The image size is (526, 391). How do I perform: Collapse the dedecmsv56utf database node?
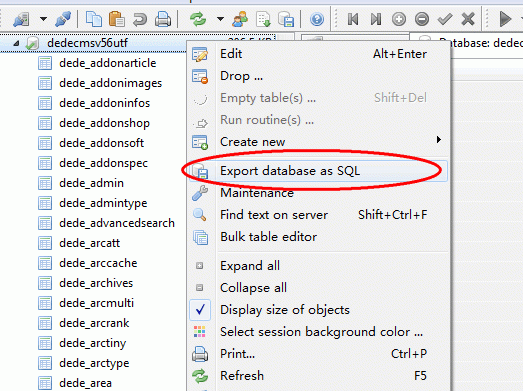pyautogui.click(x=16, y=43)
